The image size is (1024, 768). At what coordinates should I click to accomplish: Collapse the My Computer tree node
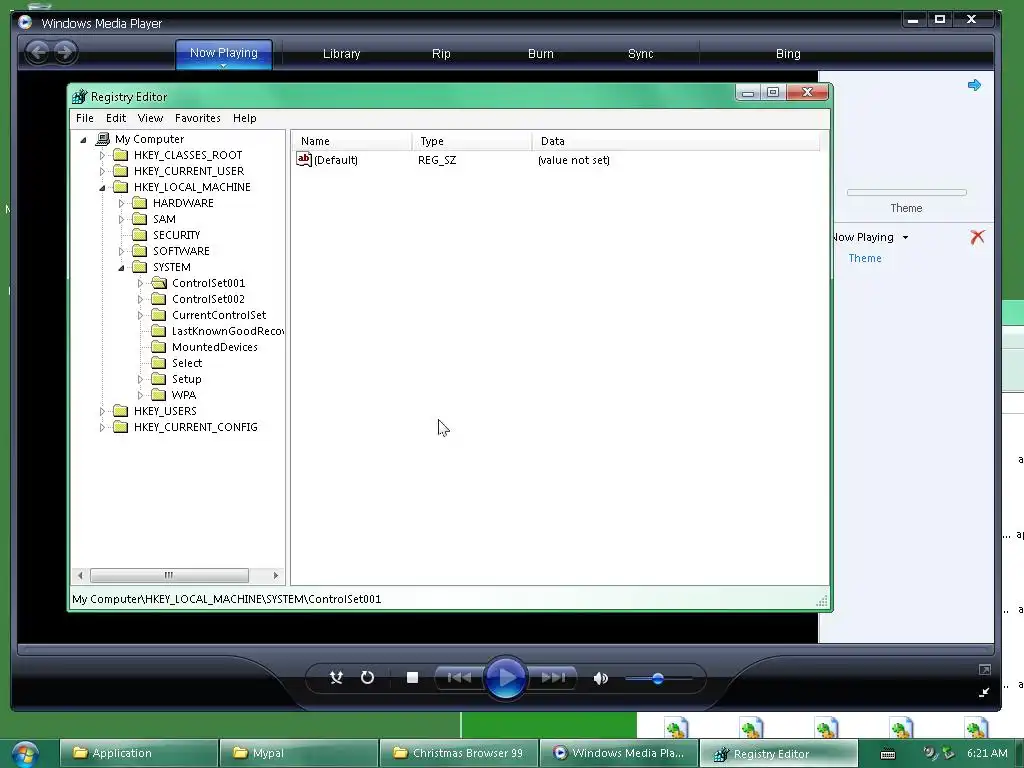[x=83, y=140]
